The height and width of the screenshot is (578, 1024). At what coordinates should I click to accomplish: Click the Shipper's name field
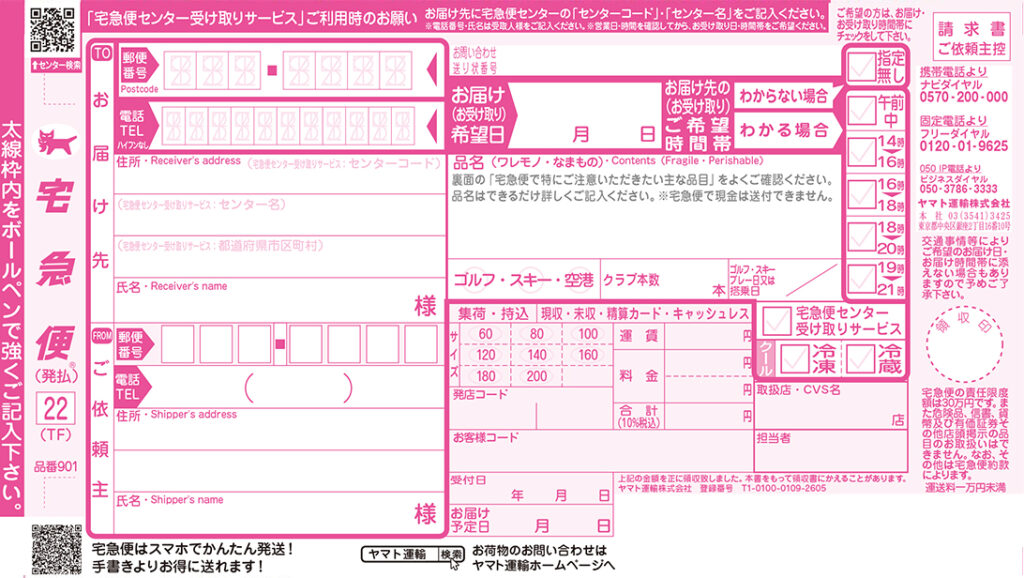pos(280,513)
